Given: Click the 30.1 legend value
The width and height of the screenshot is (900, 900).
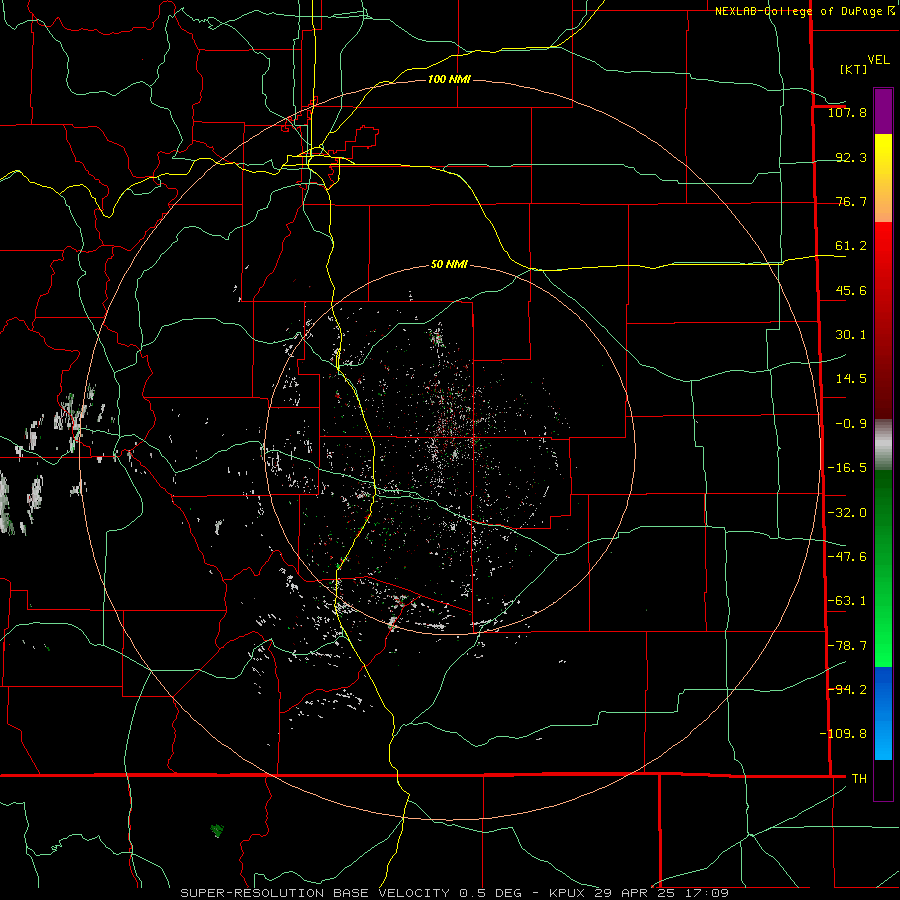Looking at the screenshot, I should pos(851,335).
